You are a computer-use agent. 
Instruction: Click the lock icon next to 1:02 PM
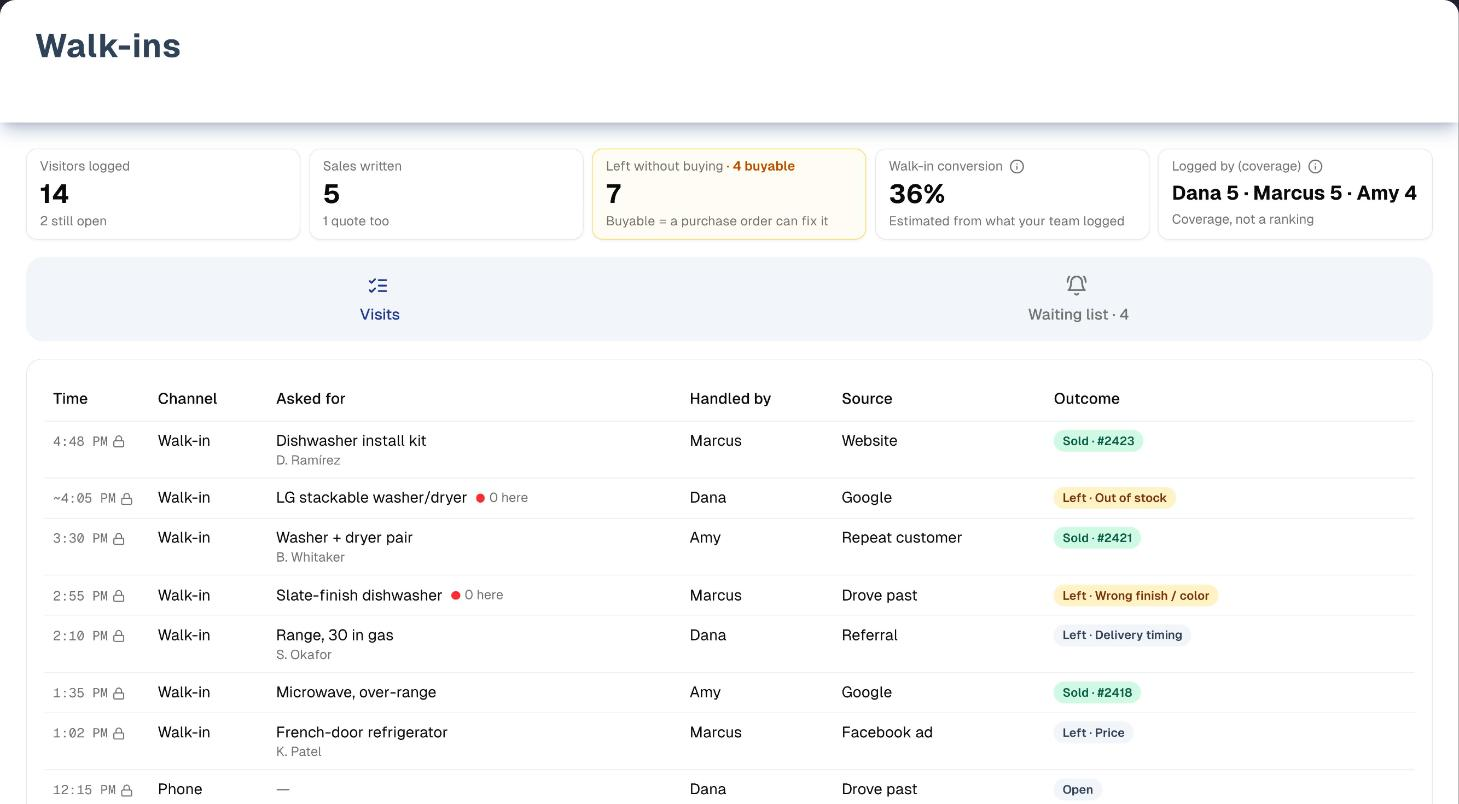click(118, 733)
